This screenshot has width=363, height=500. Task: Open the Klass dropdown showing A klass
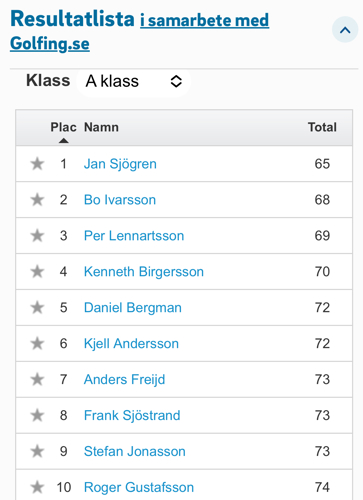[134, 81]
